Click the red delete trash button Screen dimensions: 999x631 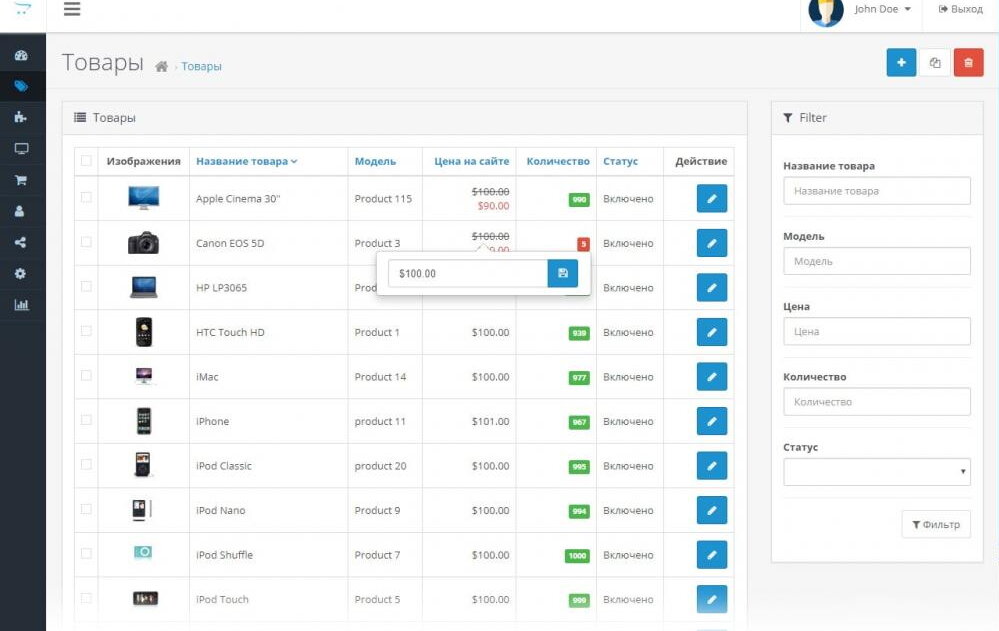point(968,63)
